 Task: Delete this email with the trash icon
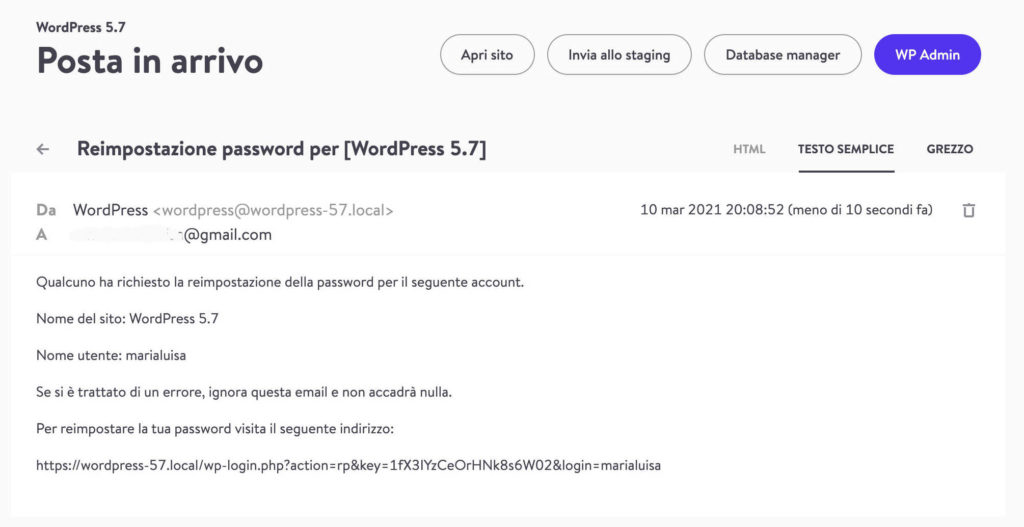point(968,210)
